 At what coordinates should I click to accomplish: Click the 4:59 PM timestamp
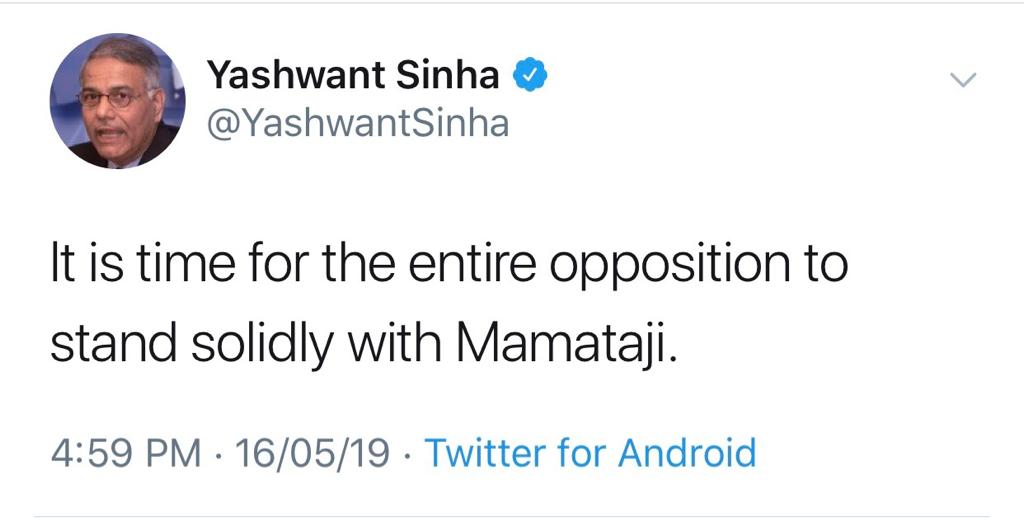(x=126, y=453)
